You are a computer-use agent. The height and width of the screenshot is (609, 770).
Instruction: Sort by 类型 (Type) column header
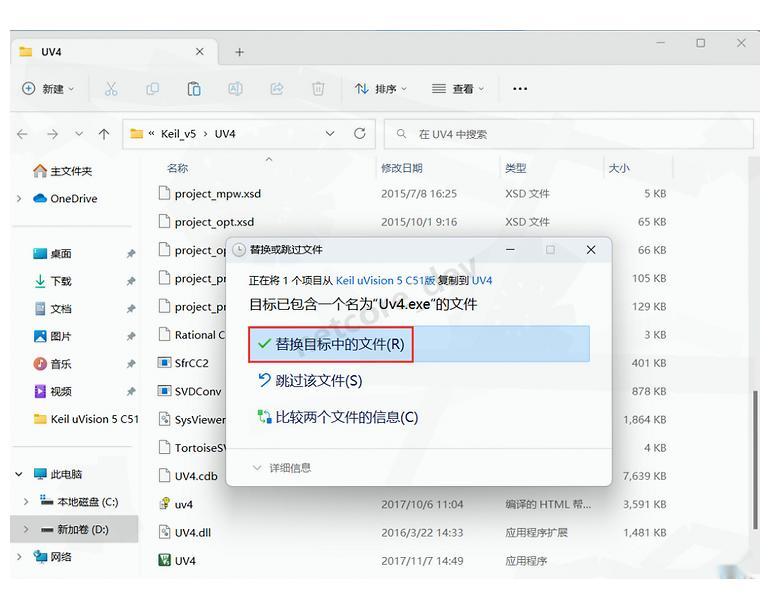[516, 168]
